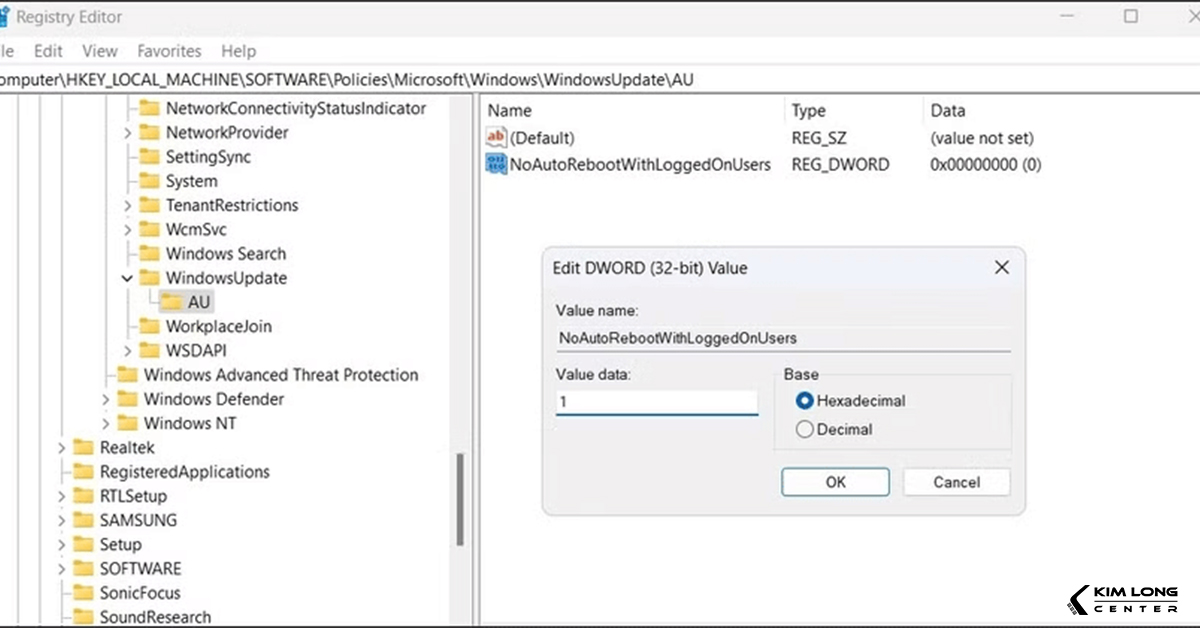Select the Hexadecimal base radio button
The image size is (1200, 628).
pyautogui.click(x=803, y=400)
